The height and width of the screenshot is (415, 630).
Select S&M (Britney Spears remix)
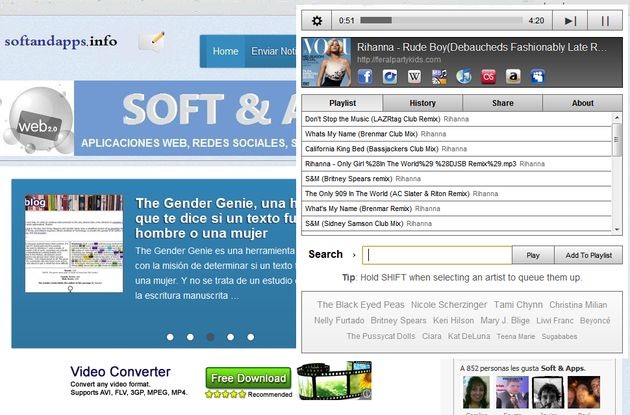click(x=456, y=178)
